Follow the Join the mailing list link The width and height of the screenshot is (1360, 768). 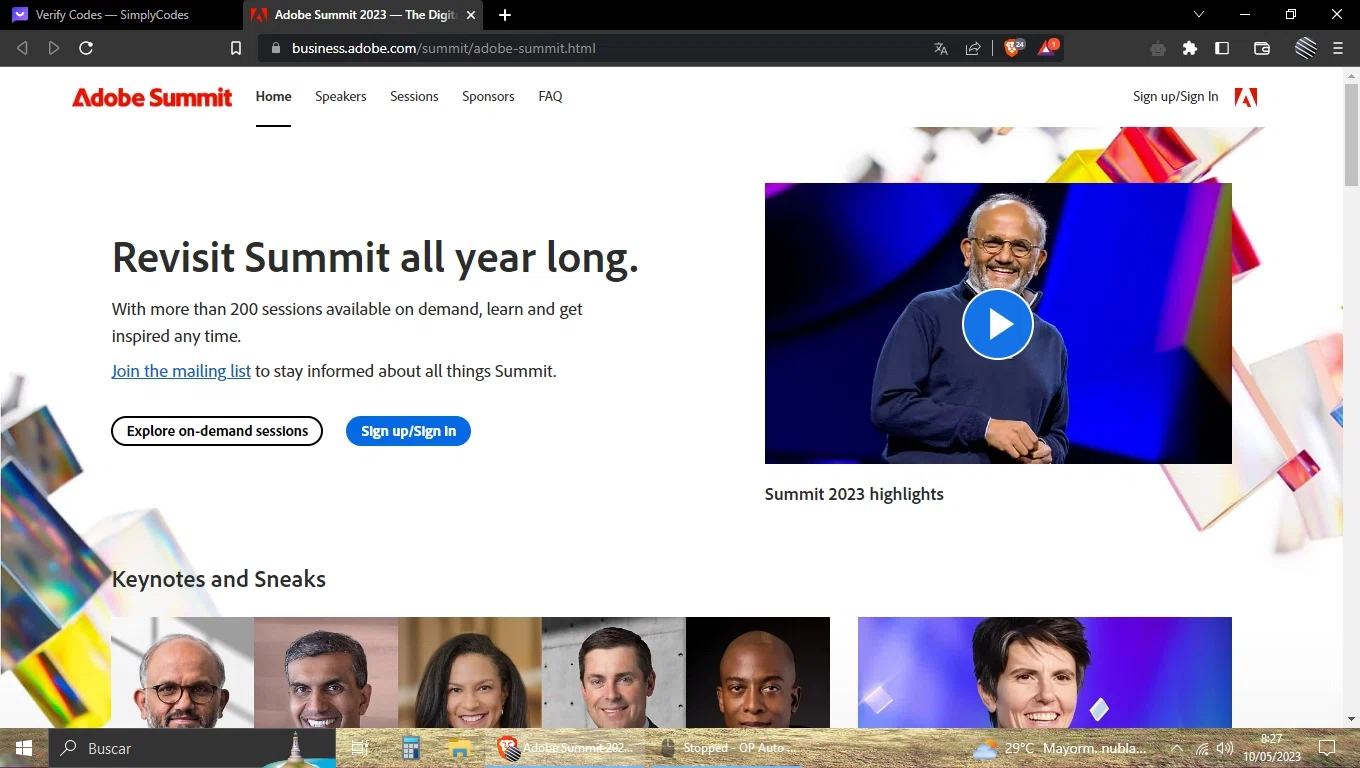(181, 371)
